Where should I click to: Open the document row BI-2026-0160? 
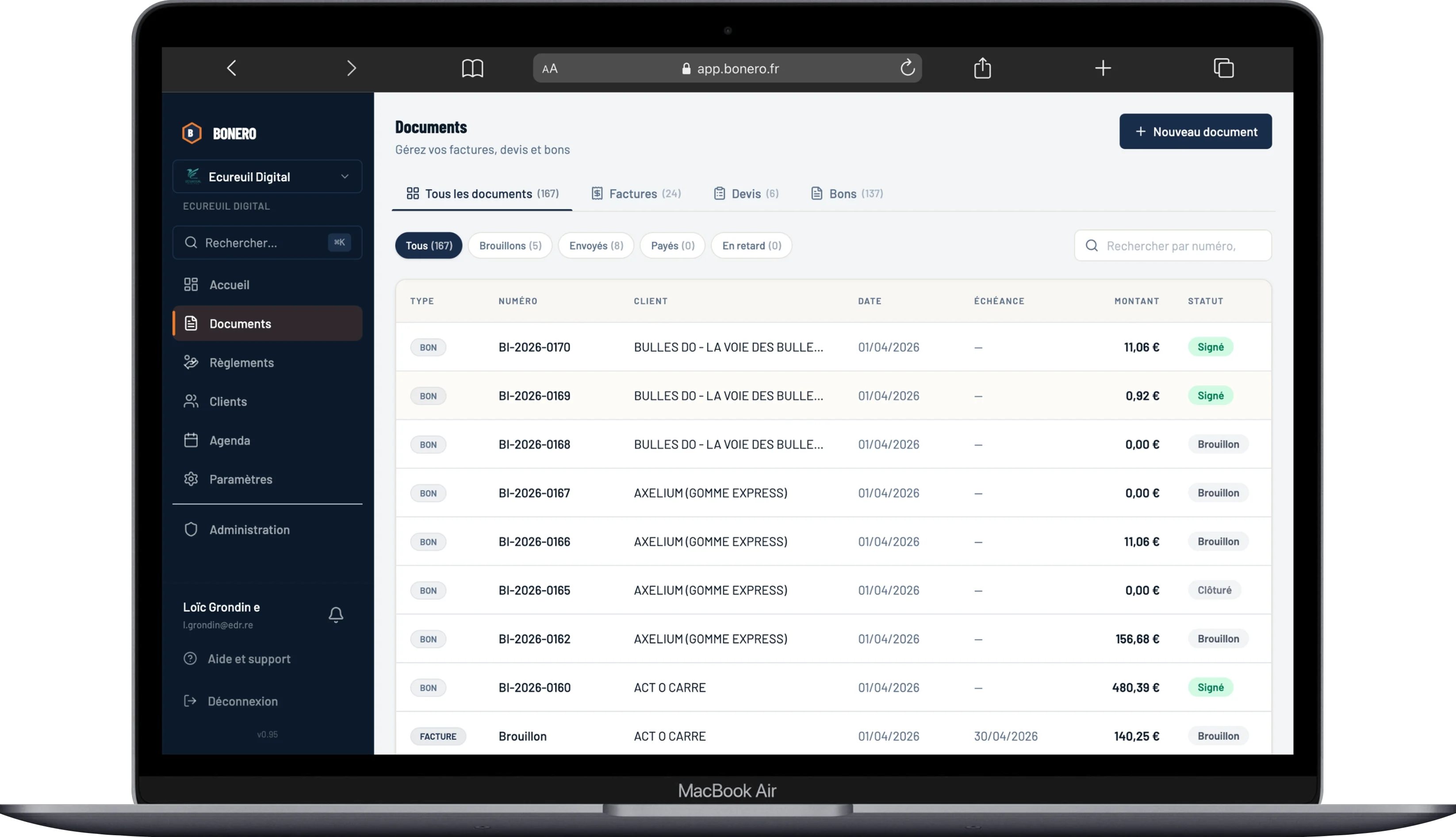coord(534,687)
